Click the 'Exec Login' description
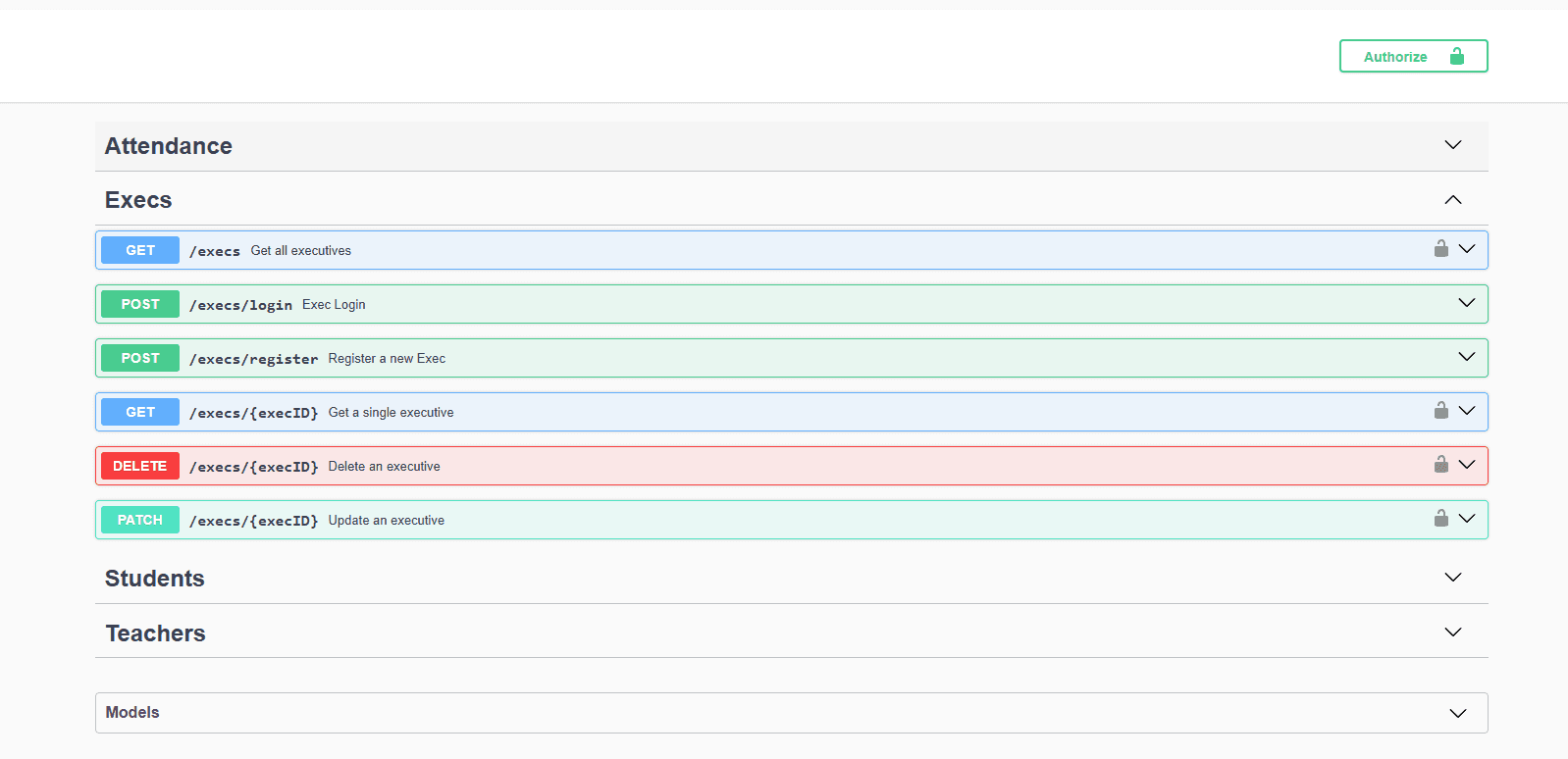1568x759 pixels. coord(334,304)
